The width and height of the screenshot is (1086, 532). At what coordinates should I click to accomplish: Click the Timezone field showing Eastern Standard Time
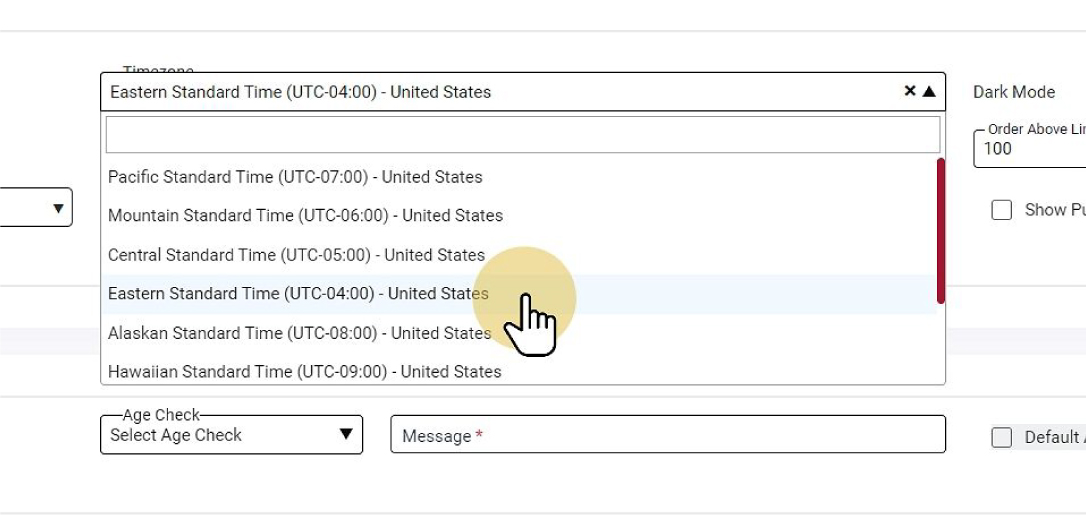click(x=500, y=92)
